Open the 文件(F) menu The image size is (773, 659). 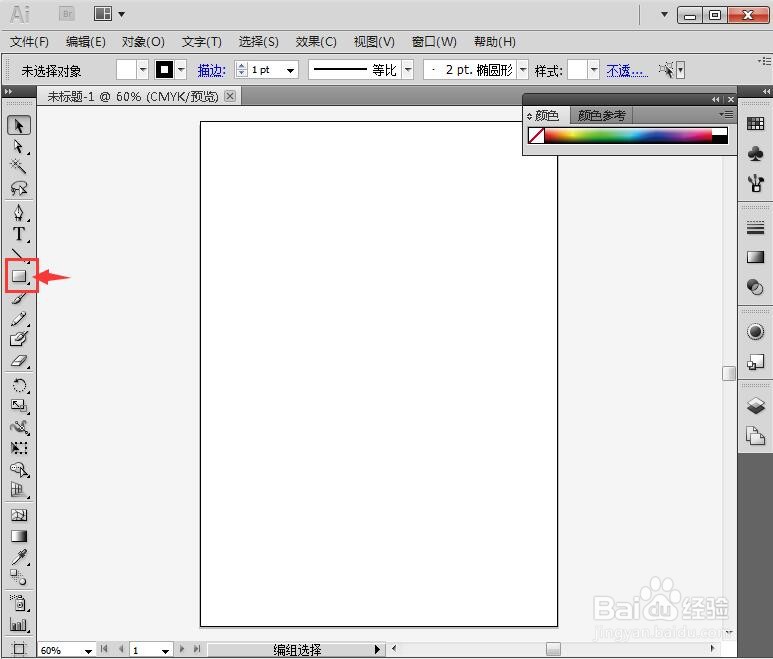point(29,42)
